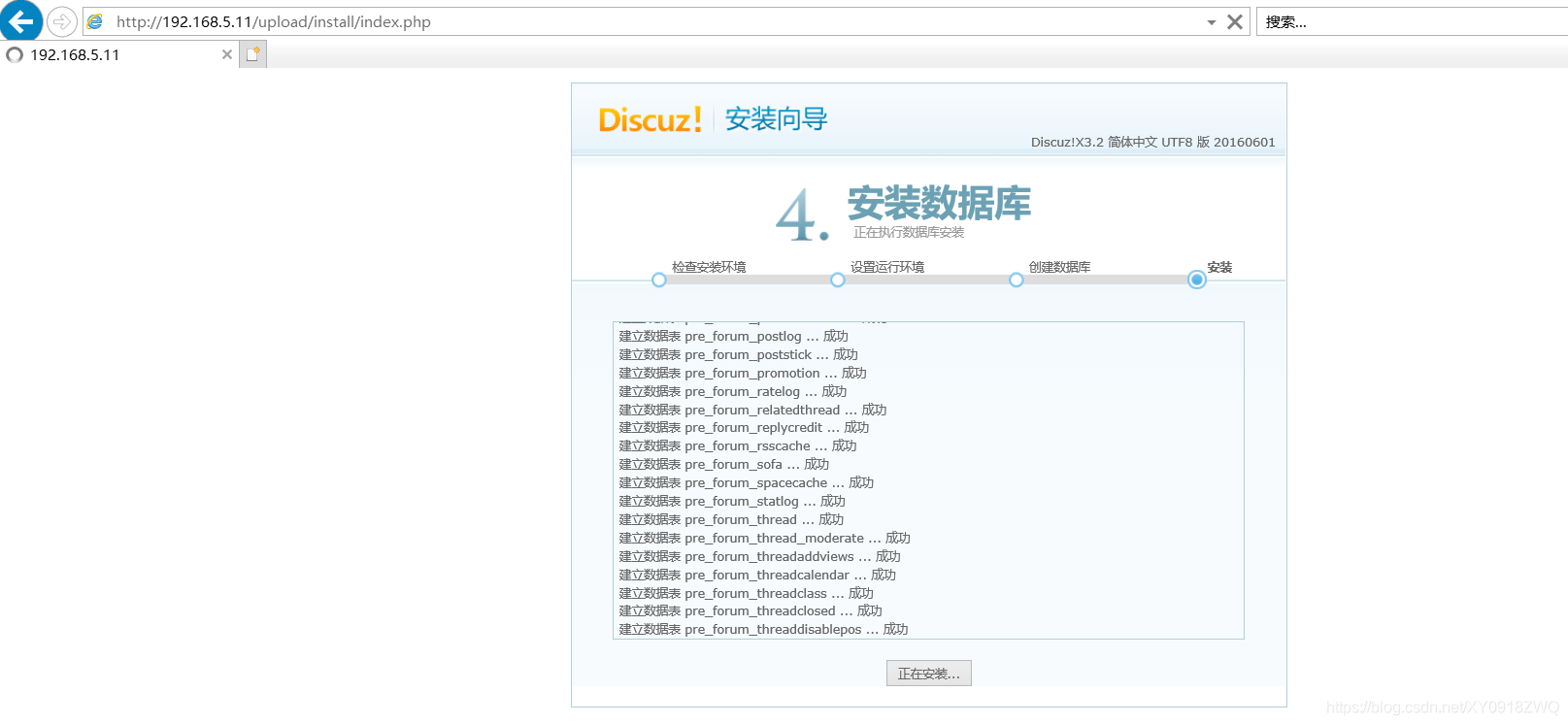Click the 创建数据库 step label
Viewport: 1568px width, 725px height.
pyautogui.click(x=1060, y=267)
